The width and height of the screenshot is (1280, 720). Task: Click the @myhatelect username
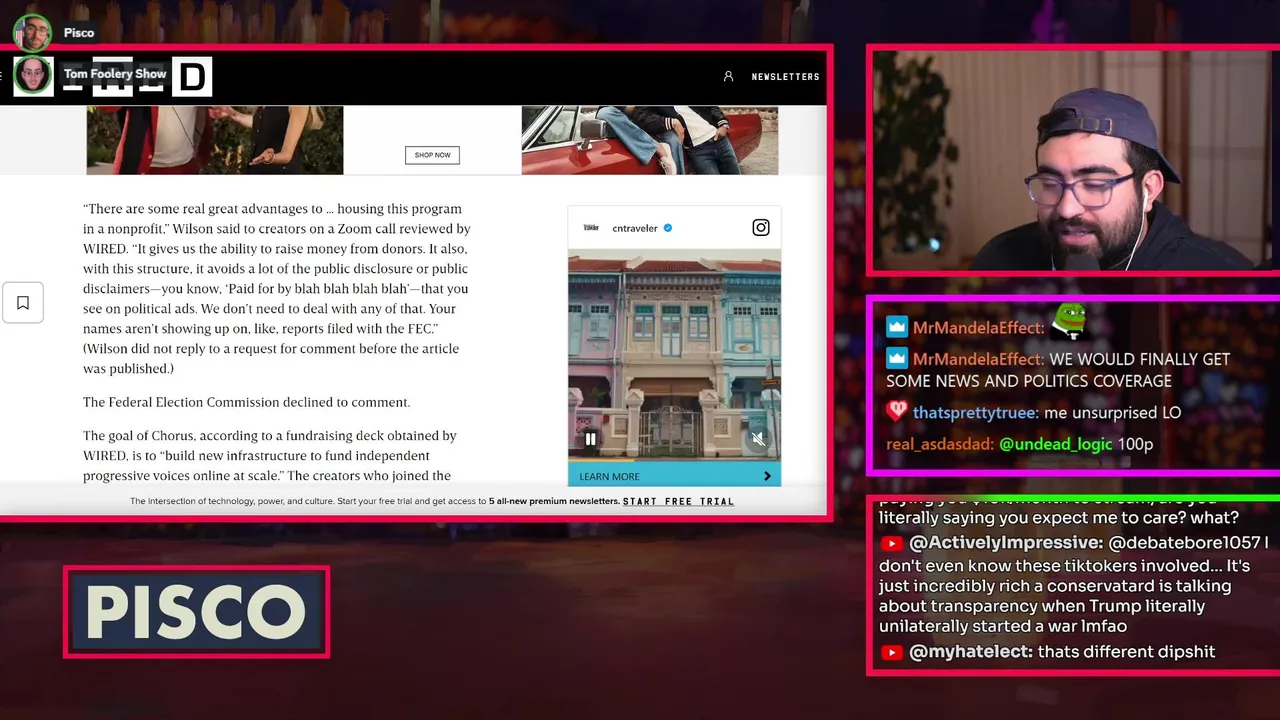971,652
